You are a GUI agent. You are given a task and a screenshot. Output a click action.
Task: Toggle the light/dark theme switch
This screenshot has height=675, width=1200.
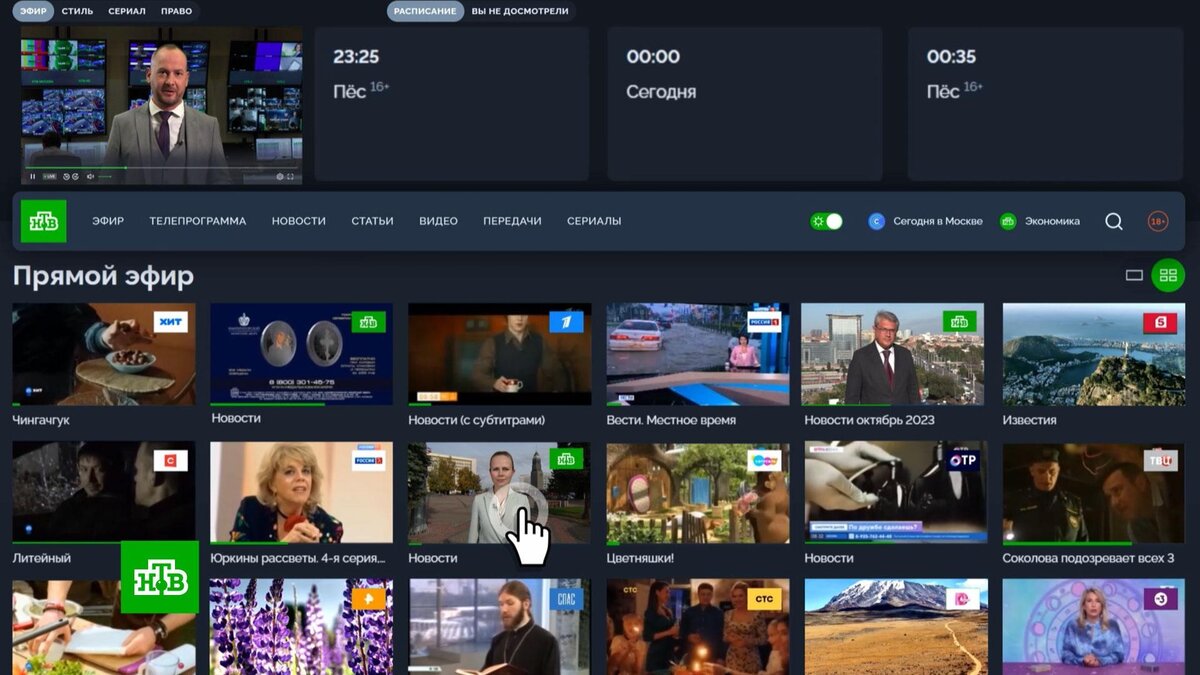(827, 221)
